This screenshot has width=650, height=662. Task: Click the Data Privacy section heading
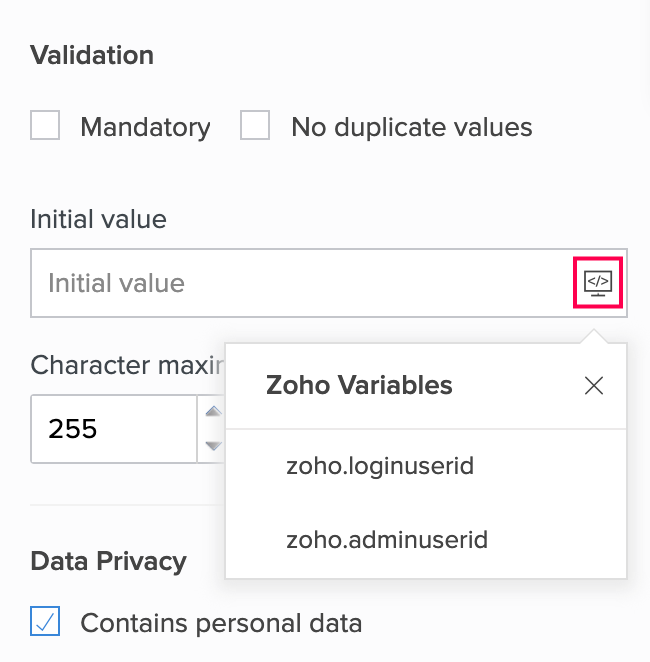coord(108,561)
